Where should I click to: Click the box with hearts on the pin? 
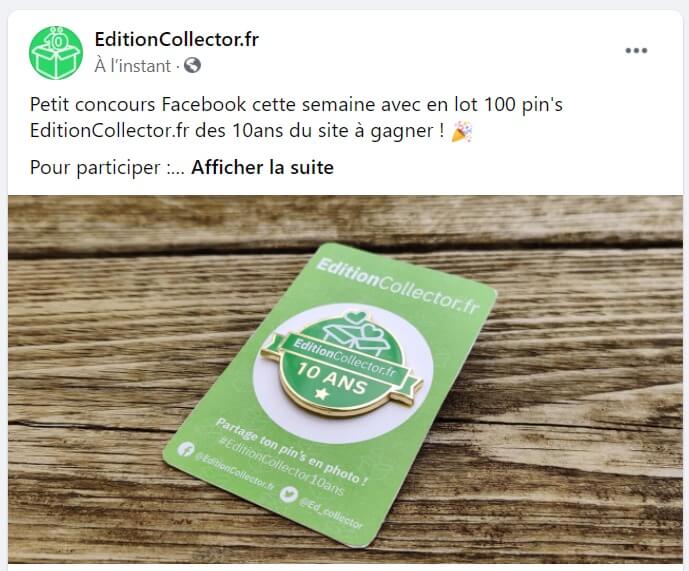tap(356, 332)
